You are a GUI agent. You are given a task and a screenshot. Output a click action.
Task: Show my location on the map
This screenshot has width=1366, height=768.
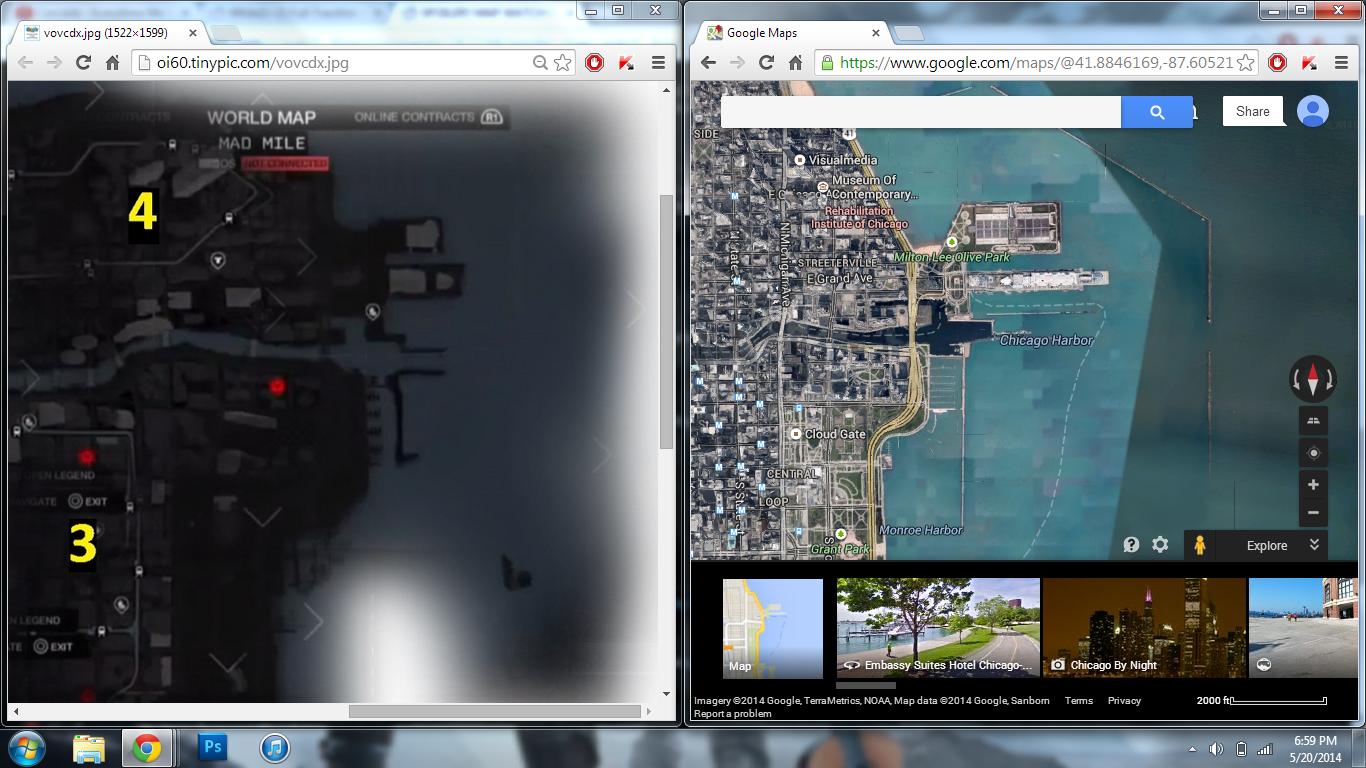[1313, 453]
